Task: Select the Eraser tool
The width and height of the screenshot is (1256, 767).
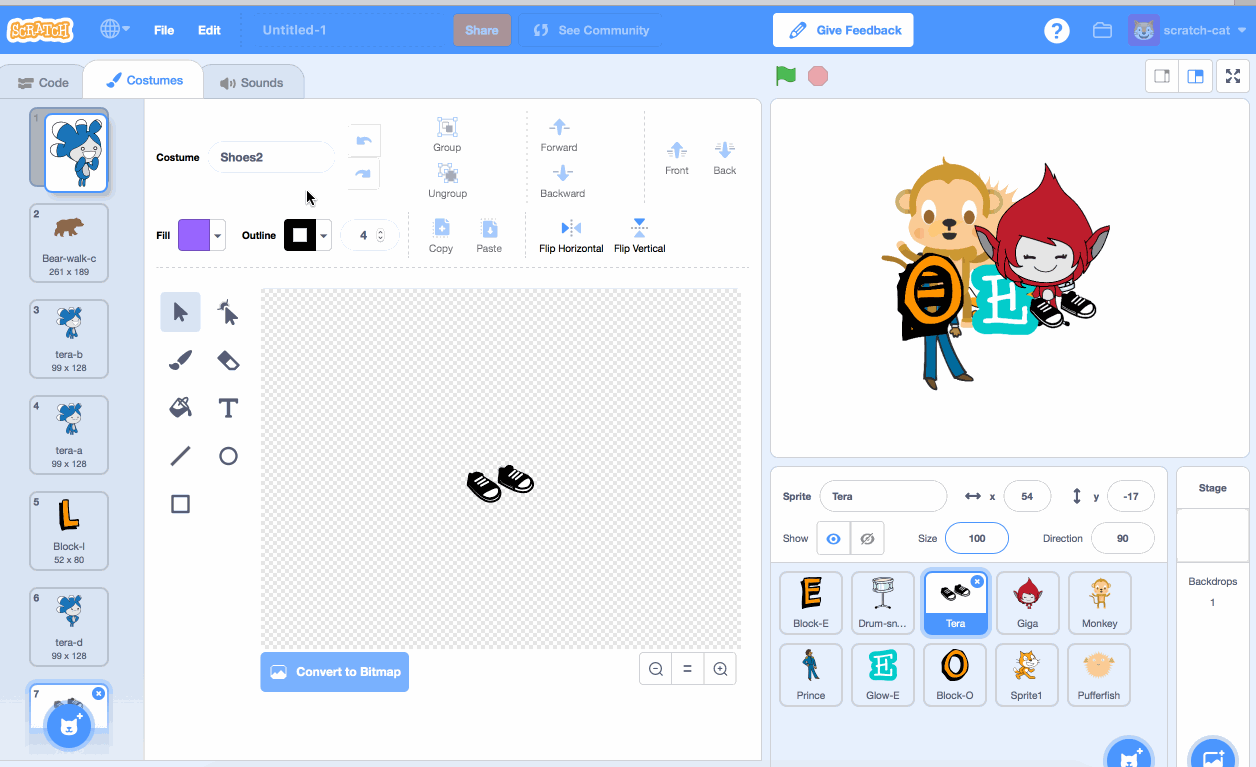Action: (x=228, y=360)
